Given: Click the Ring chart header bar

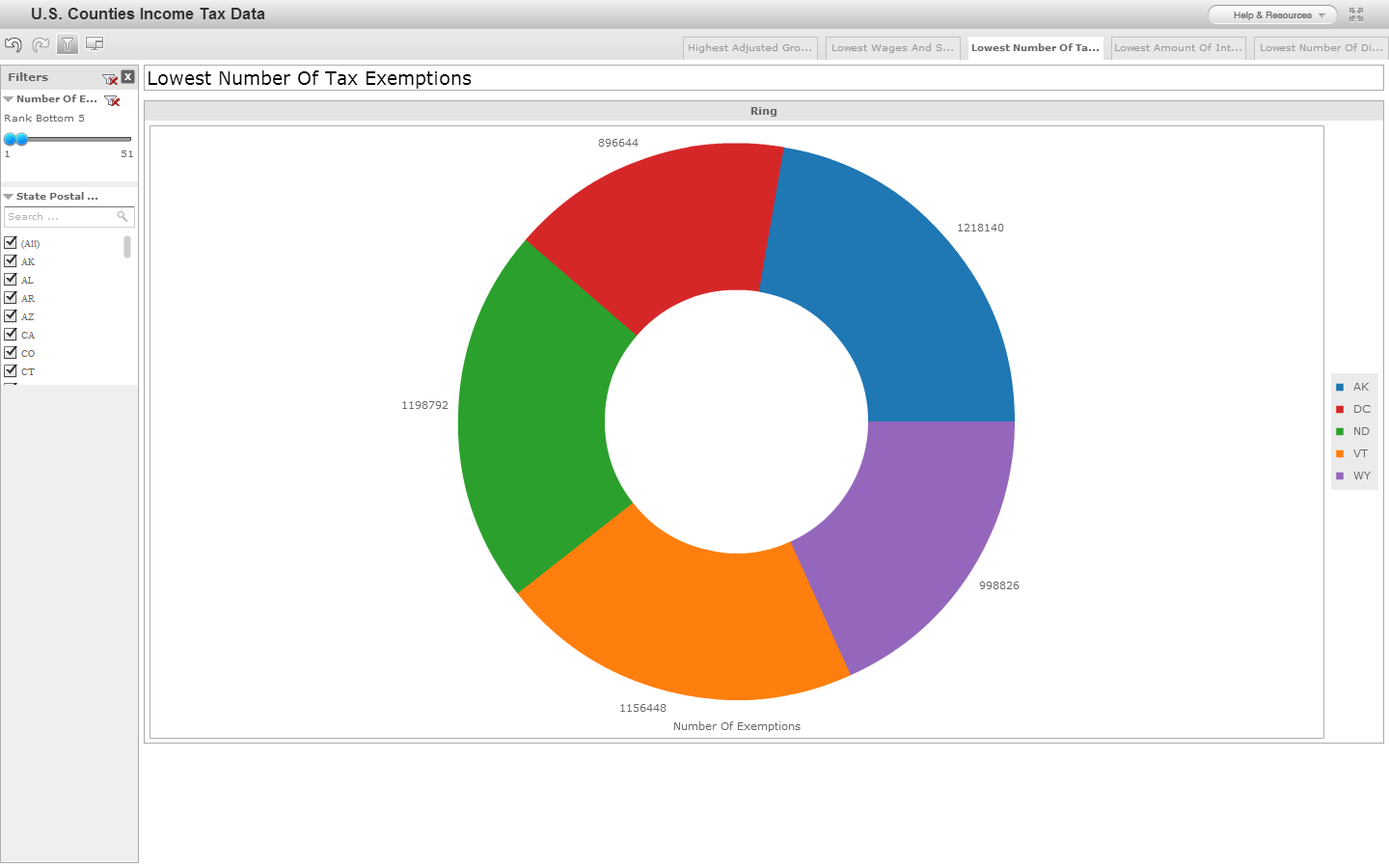Looking at the screenshot, I should 764,111.
